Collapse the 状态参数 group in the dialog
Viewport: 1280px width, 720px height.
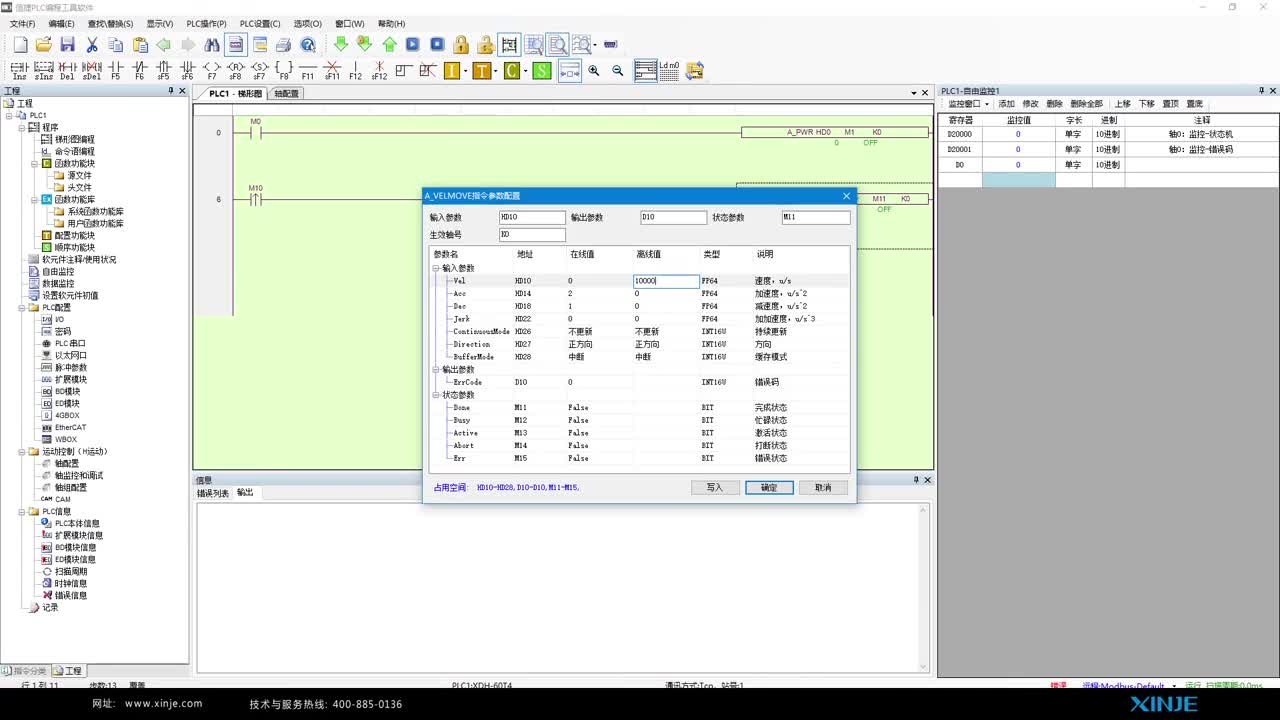tap(436, 395)
